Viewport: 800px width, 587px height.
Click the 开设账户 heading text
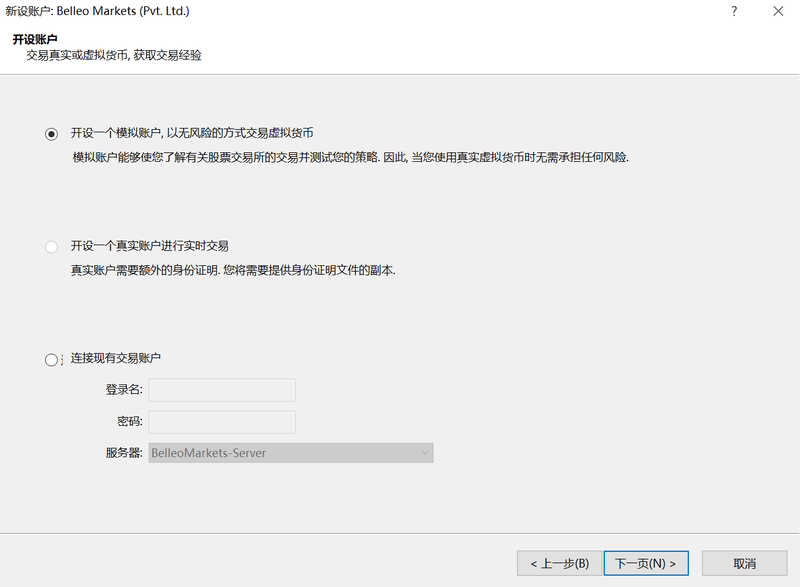pos(35,39)
